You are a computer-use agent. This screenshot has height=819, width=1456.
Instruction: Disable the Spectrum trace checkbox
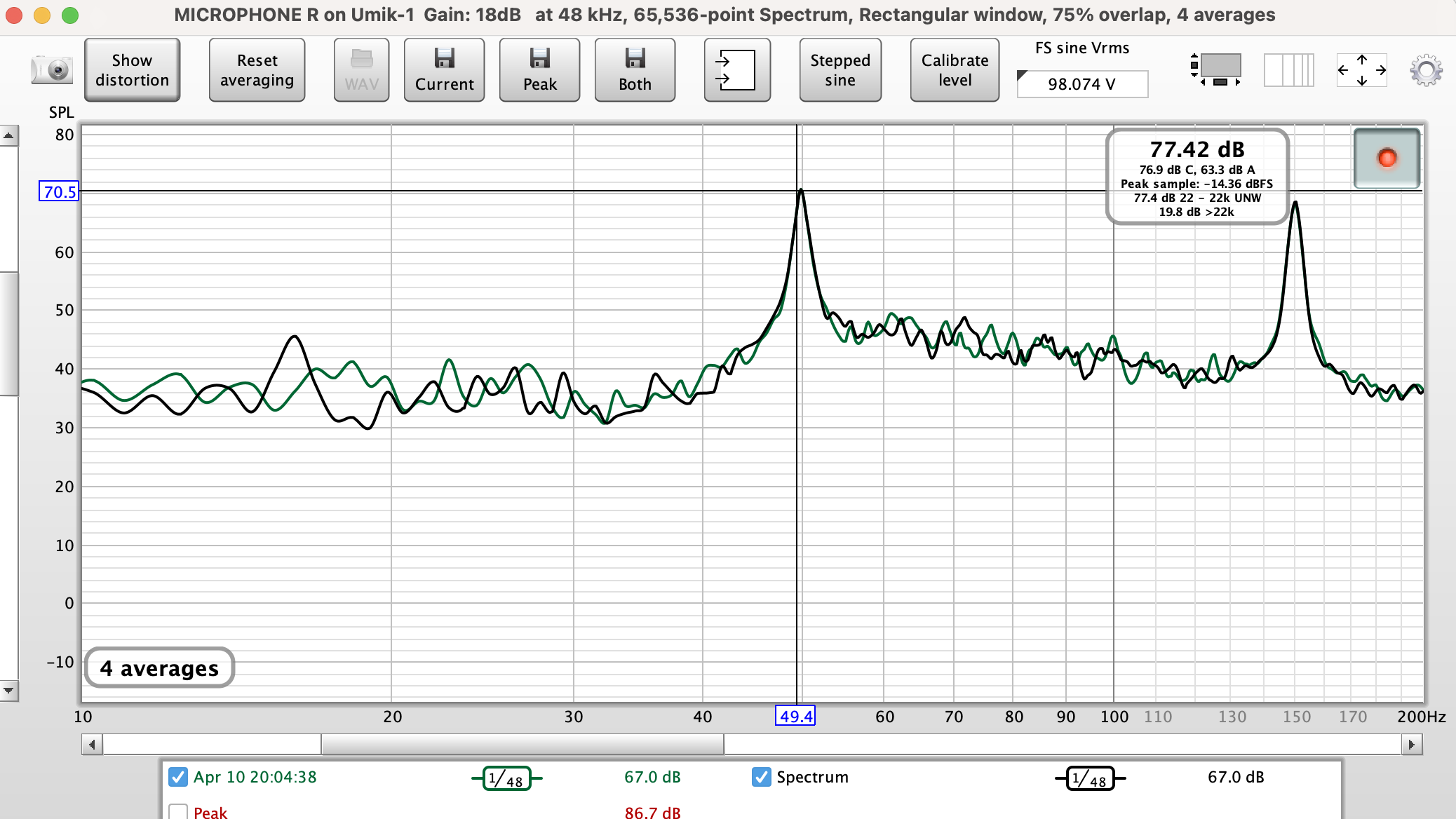point(761,777)
